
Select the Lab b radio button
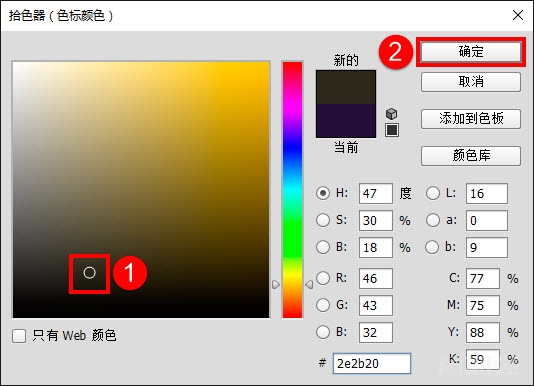(432, 247)
